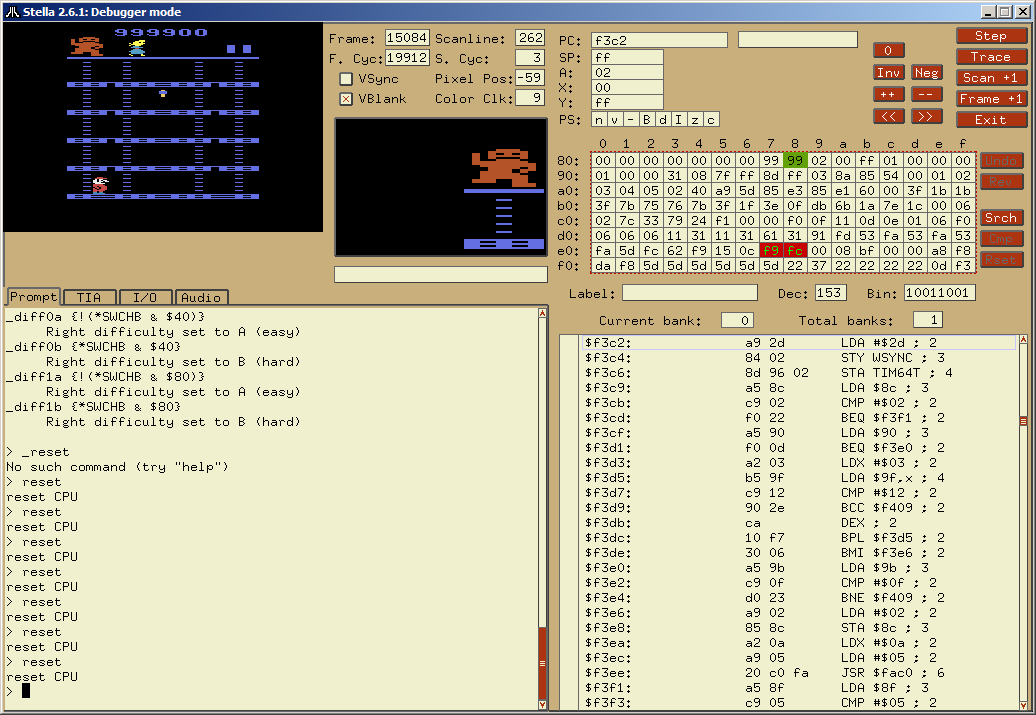Click the Bin field showing 10011001

(x=940, y=293)
